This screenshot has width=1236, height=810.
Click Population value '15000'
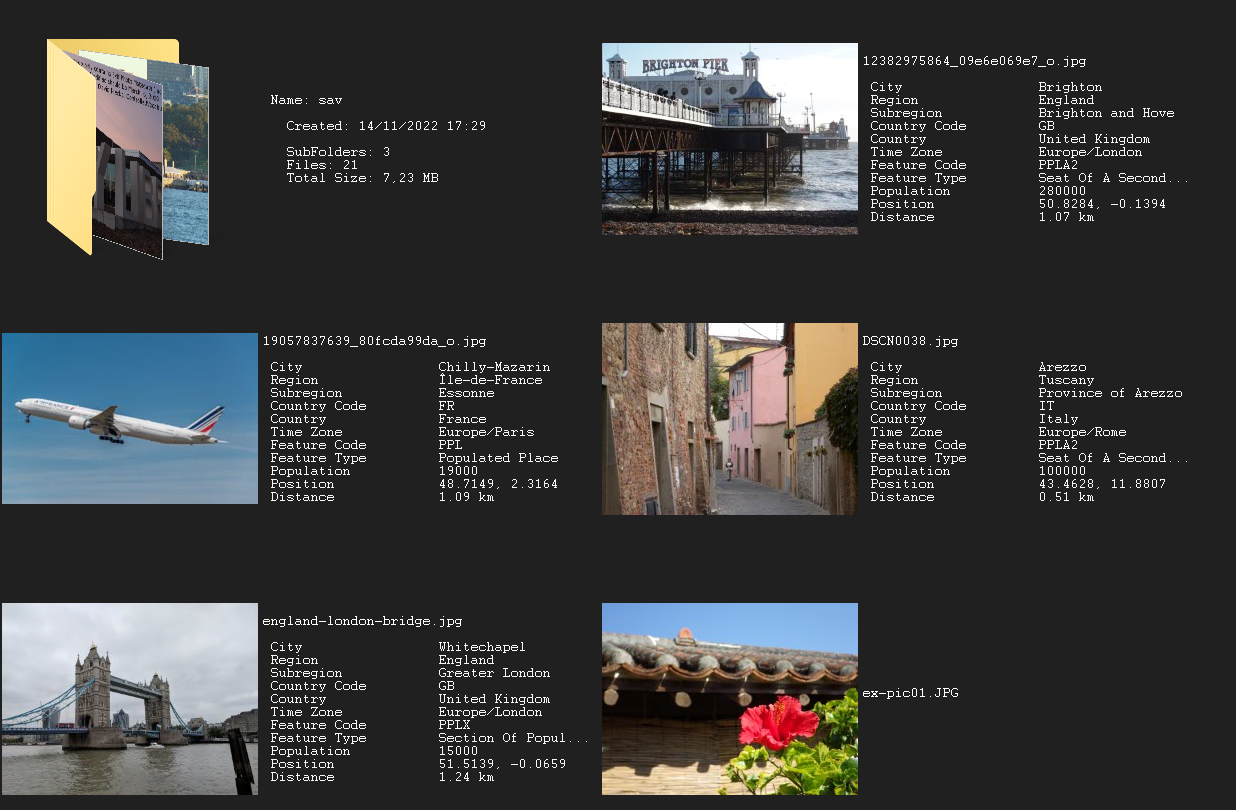point(458,751)
